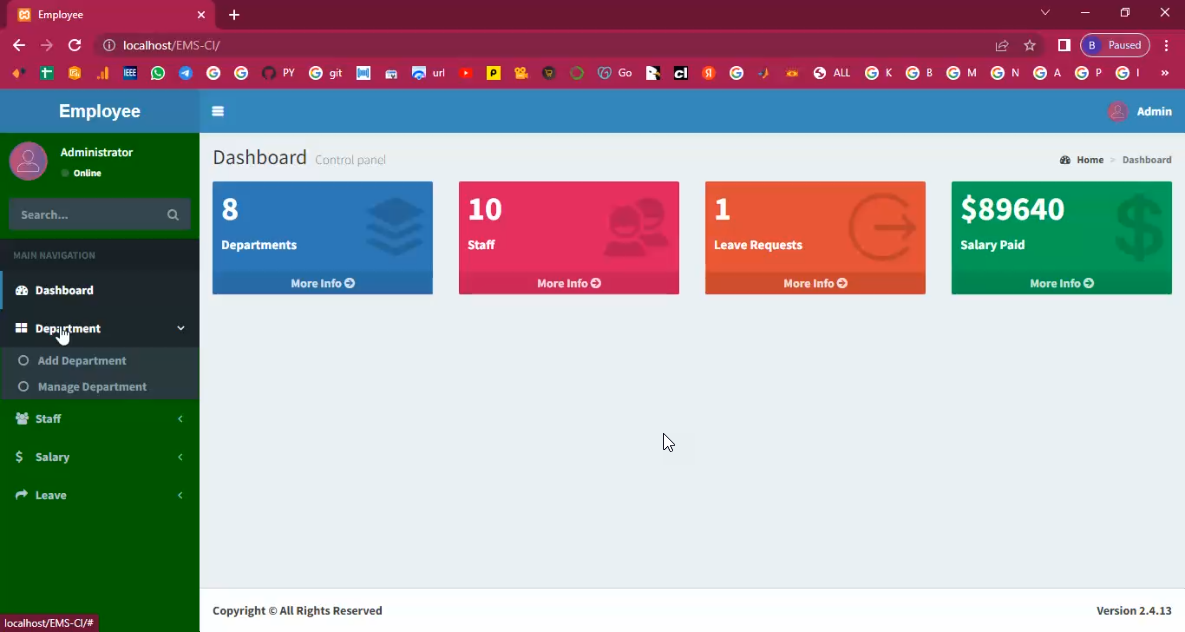
Task: Expand the Leave menu
Action: point(100,495)
